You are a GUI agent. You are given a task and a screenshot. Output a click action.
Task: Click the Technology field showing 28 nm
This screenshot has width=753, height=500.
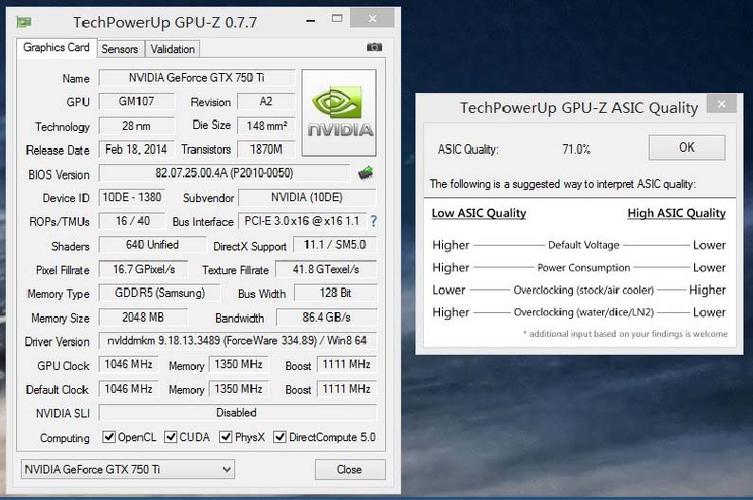click(137, 126)
